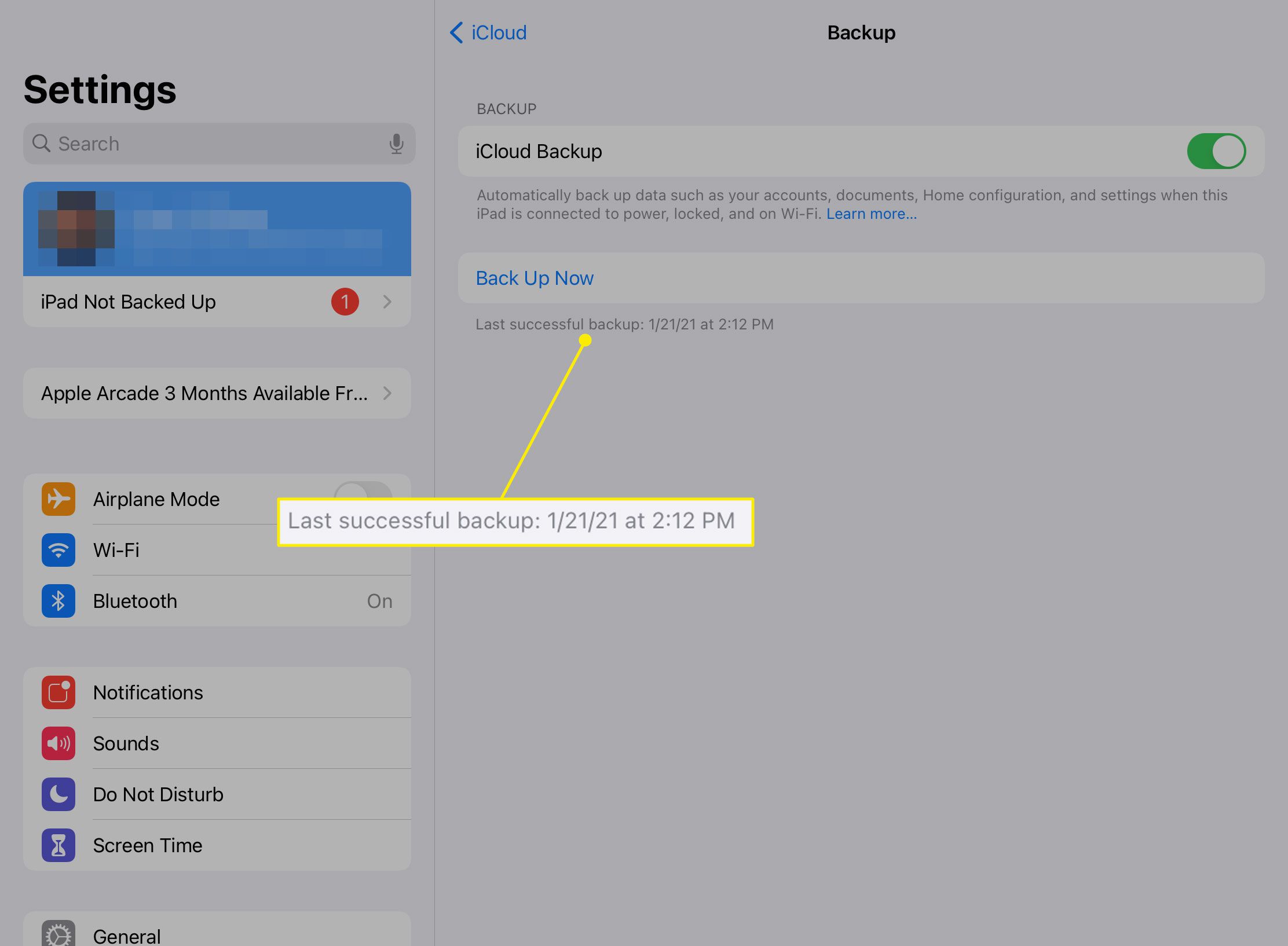Tap the iCloud Backup label
The image size is (1288, 946).
pyautogui.click(x=539, y=151)
